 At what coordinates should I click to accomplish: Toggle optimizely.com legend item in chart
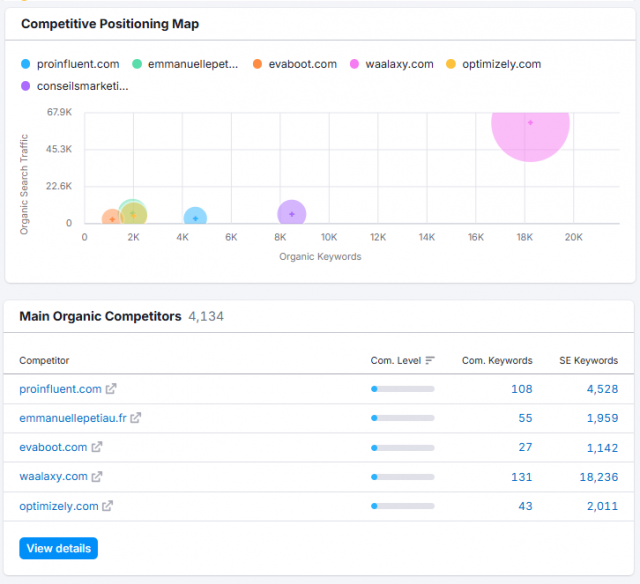pyautogui.click(x=493, y=64)
